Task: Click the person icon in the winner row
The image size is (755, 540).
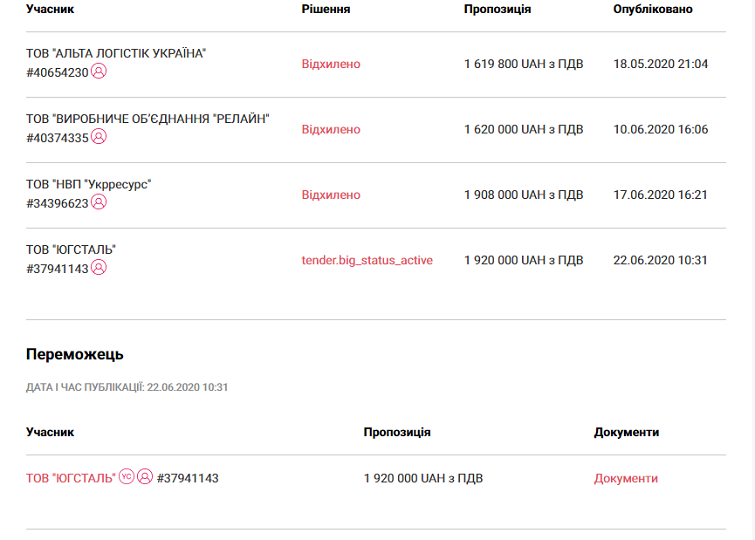Action: [x=145, y=477]
